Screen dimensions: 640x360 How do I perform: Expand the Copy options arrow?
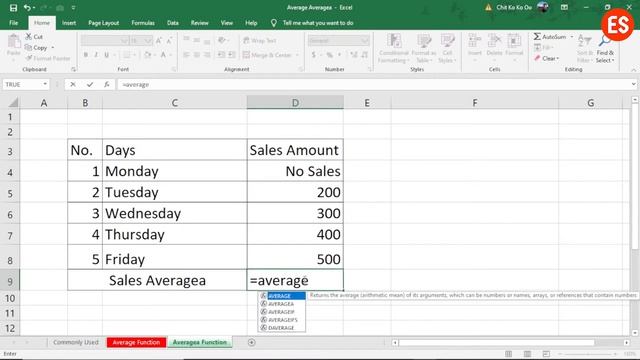(x=53, y=48)
